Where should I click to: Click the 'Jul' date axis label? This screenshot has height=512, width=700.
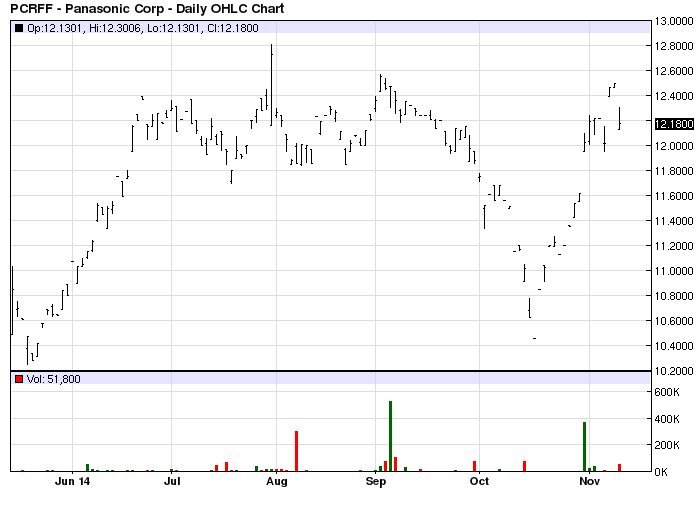click(172, 481)
